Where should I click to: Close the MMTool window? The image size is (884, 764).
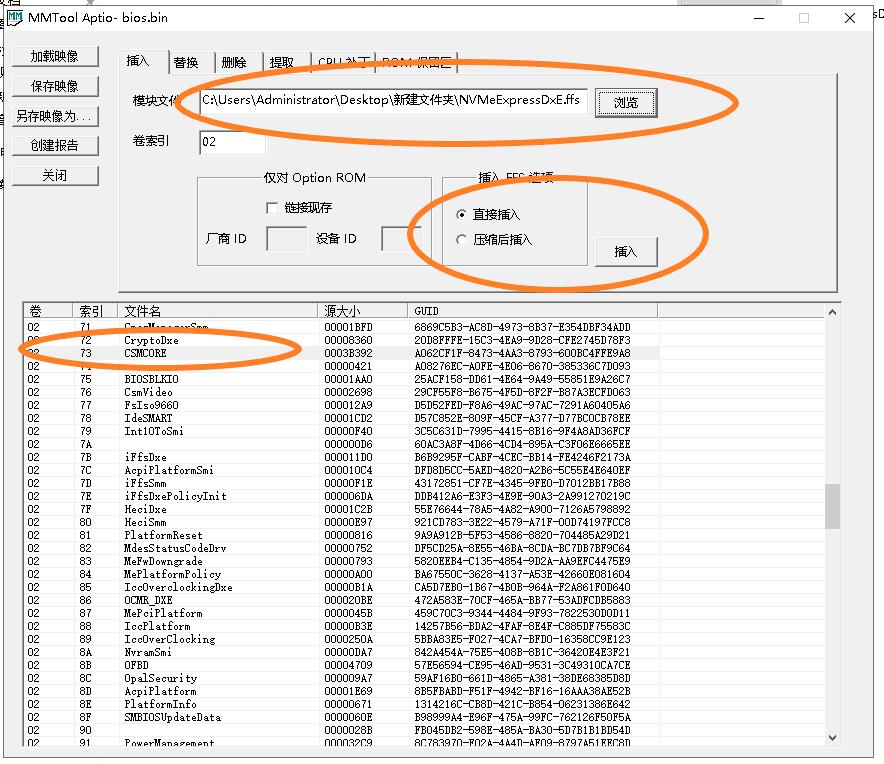pyautogui.click(x=850, y=18)
